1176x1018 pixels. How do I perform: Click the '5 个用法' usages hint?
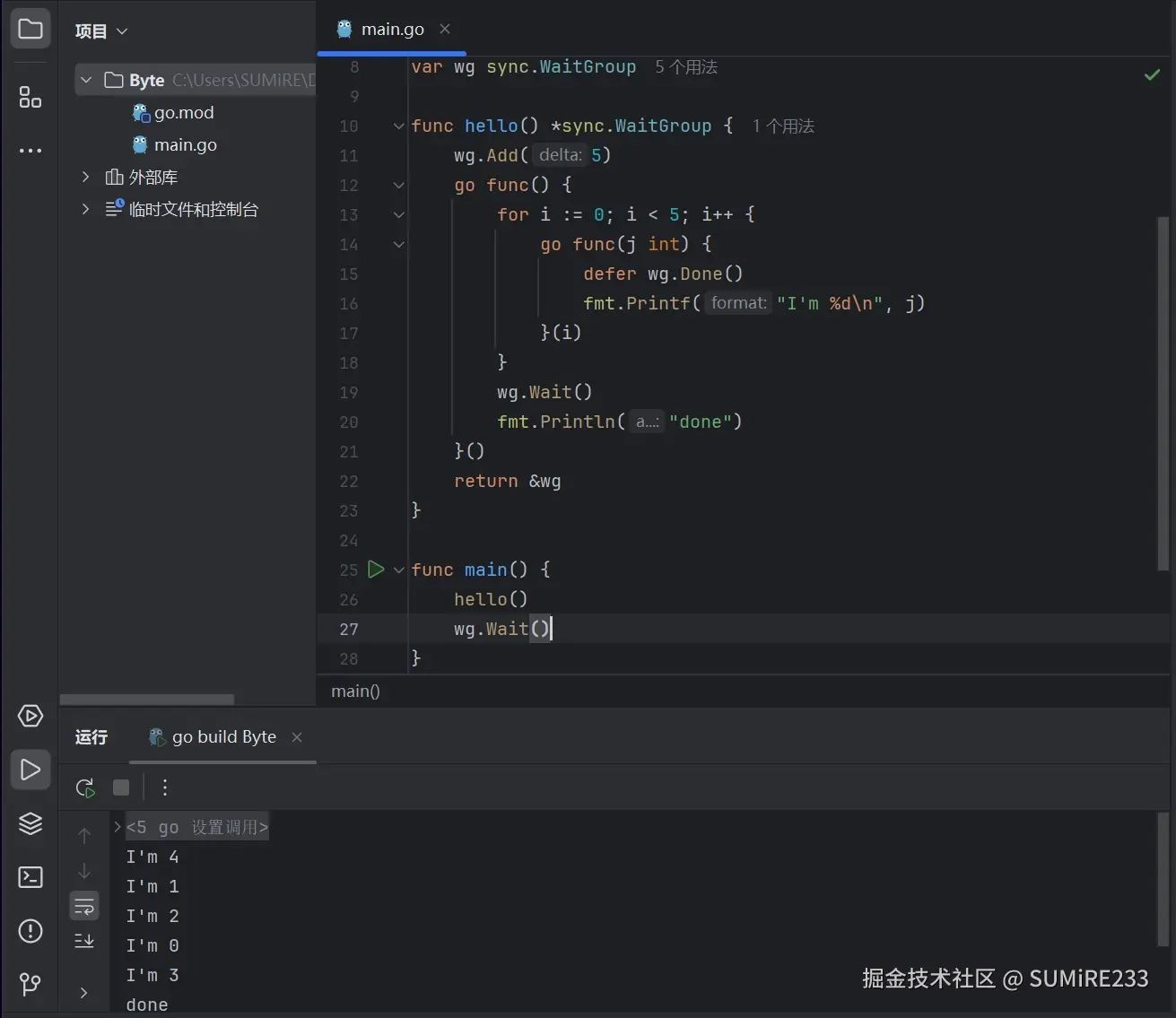[x=686, y=67]
